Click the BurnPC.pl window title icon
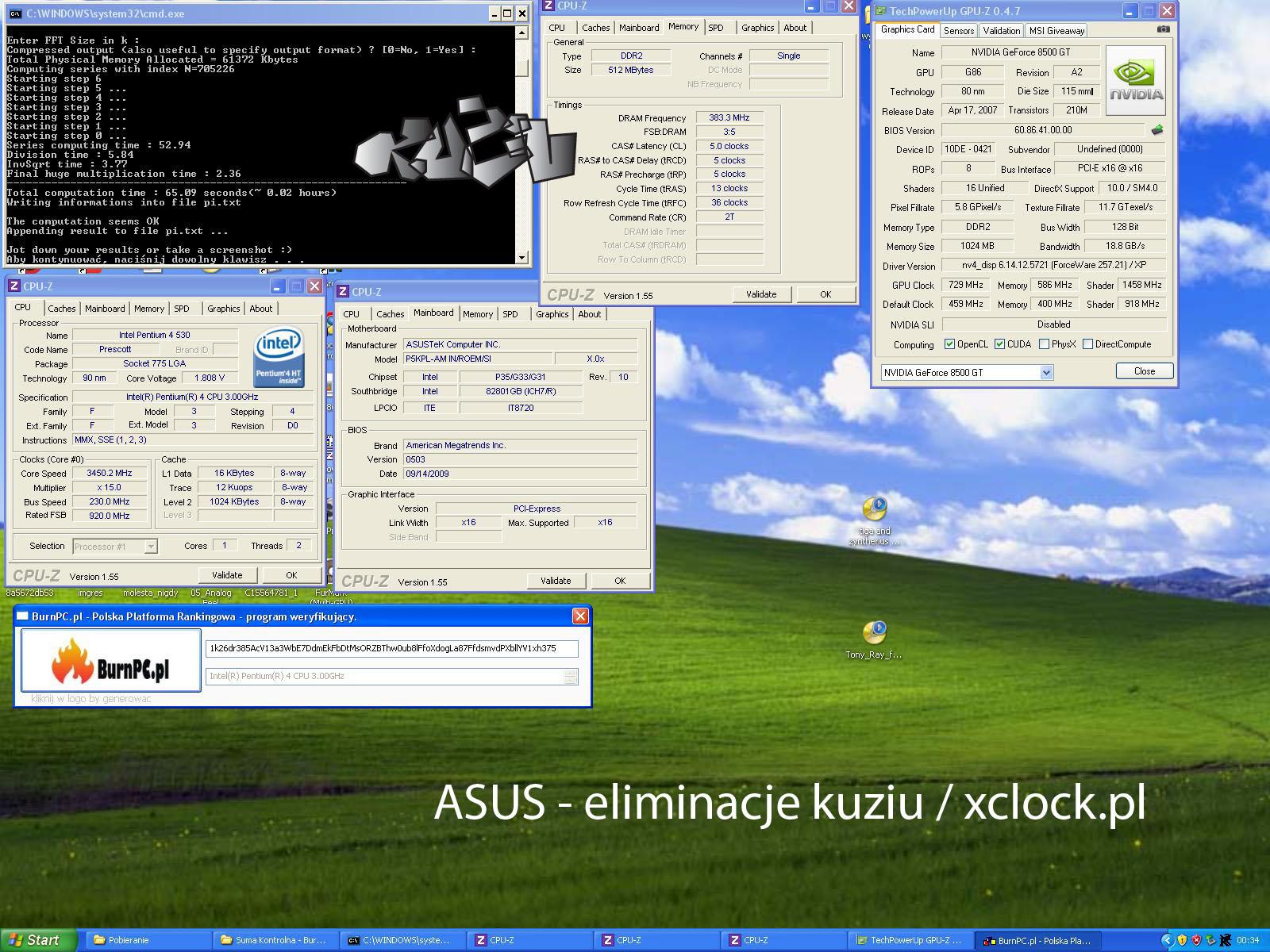The width and height of the screenshot is (1270, 952). [22, 616]
